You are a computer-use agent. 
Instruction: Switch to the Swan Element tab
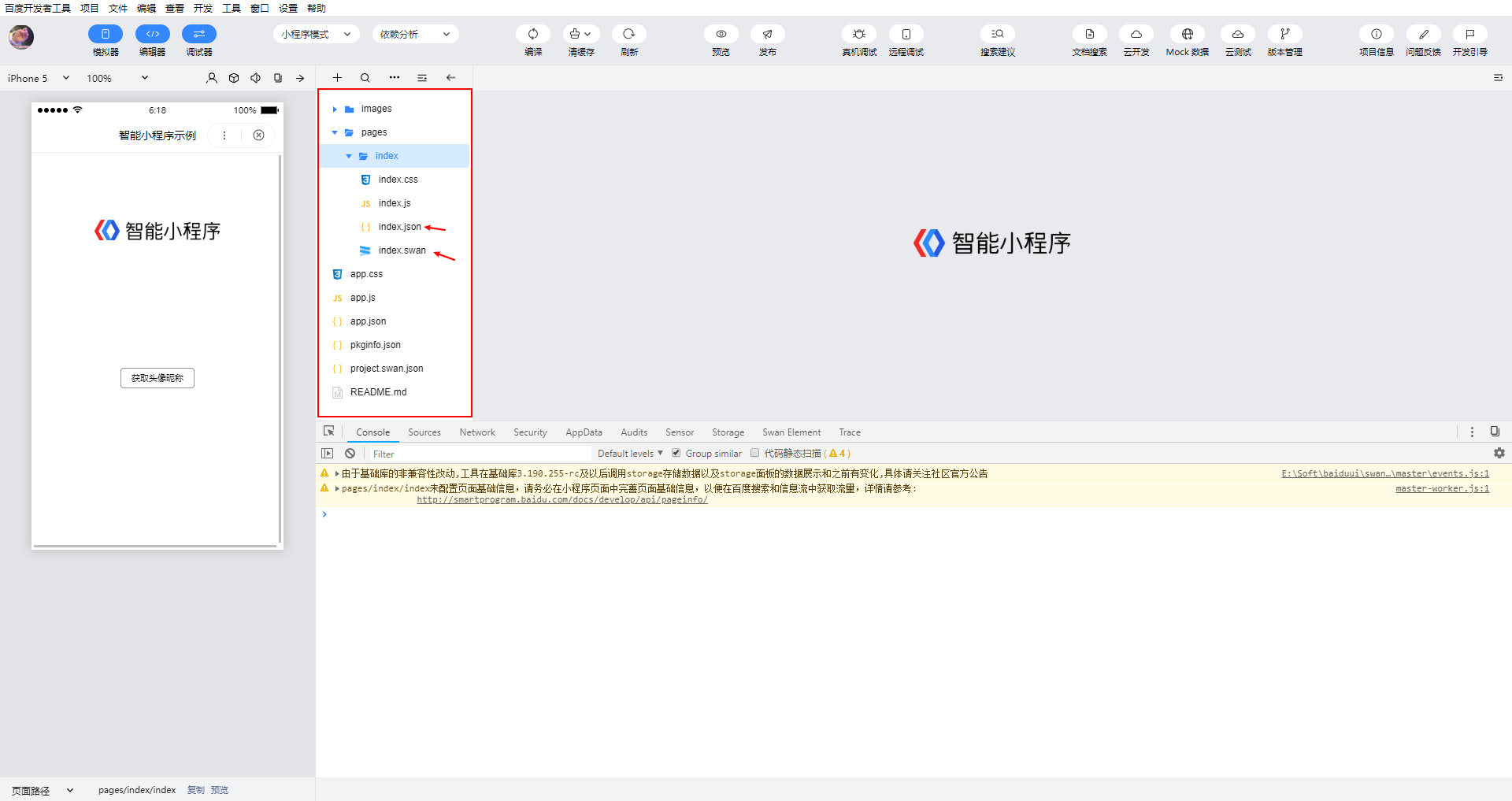click(791, 432)
